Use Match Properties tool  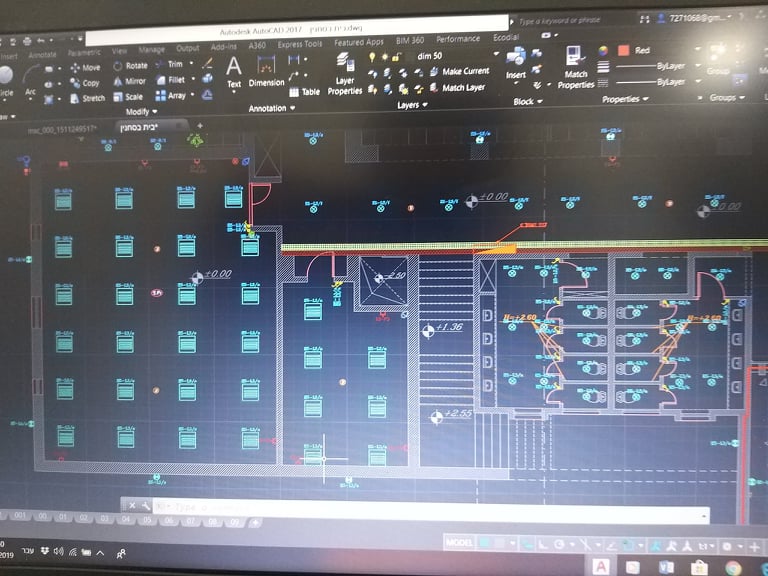(576, 68)
